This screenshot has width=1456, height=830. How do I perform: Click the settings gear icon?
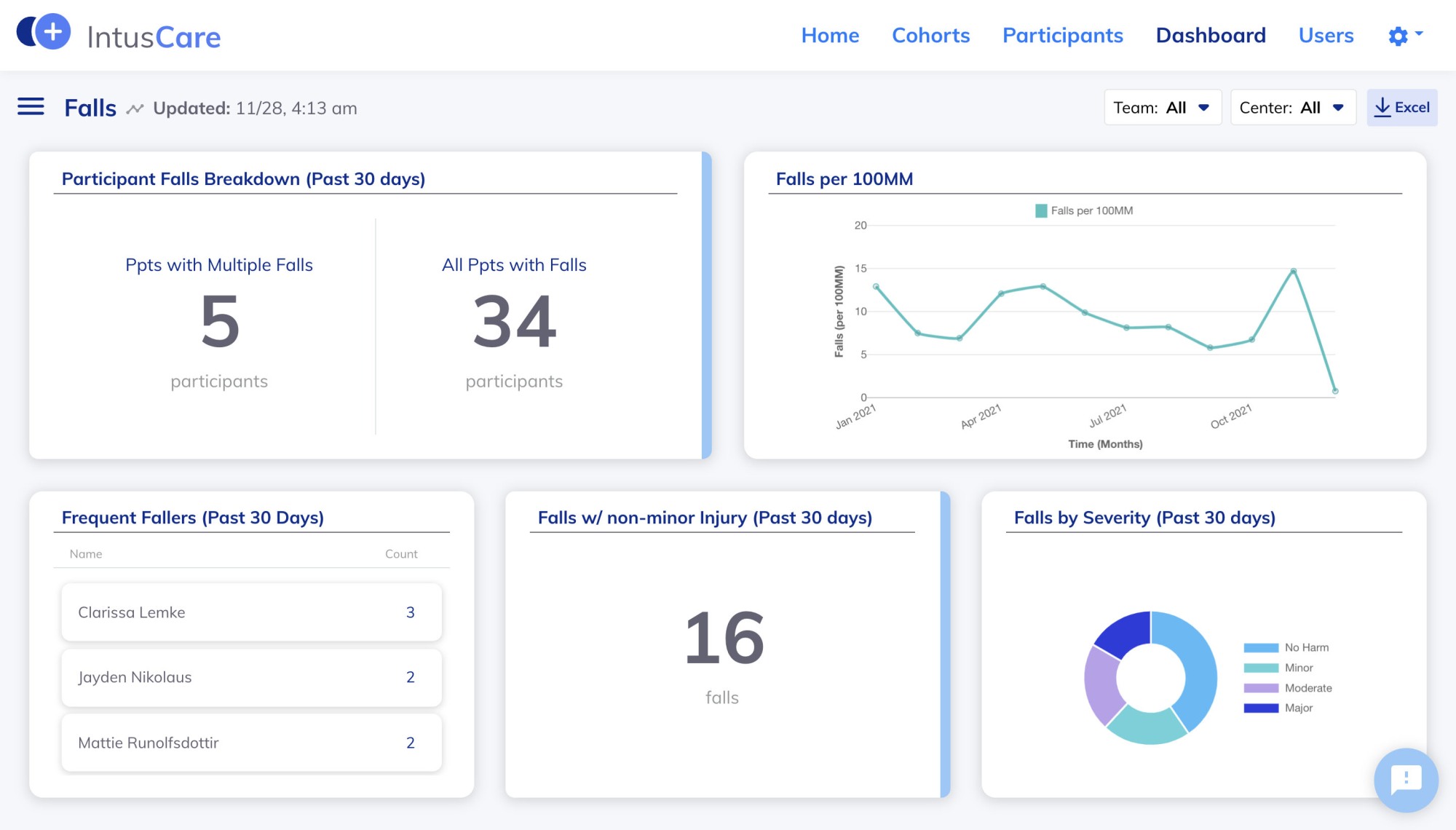coord(1397,35)
